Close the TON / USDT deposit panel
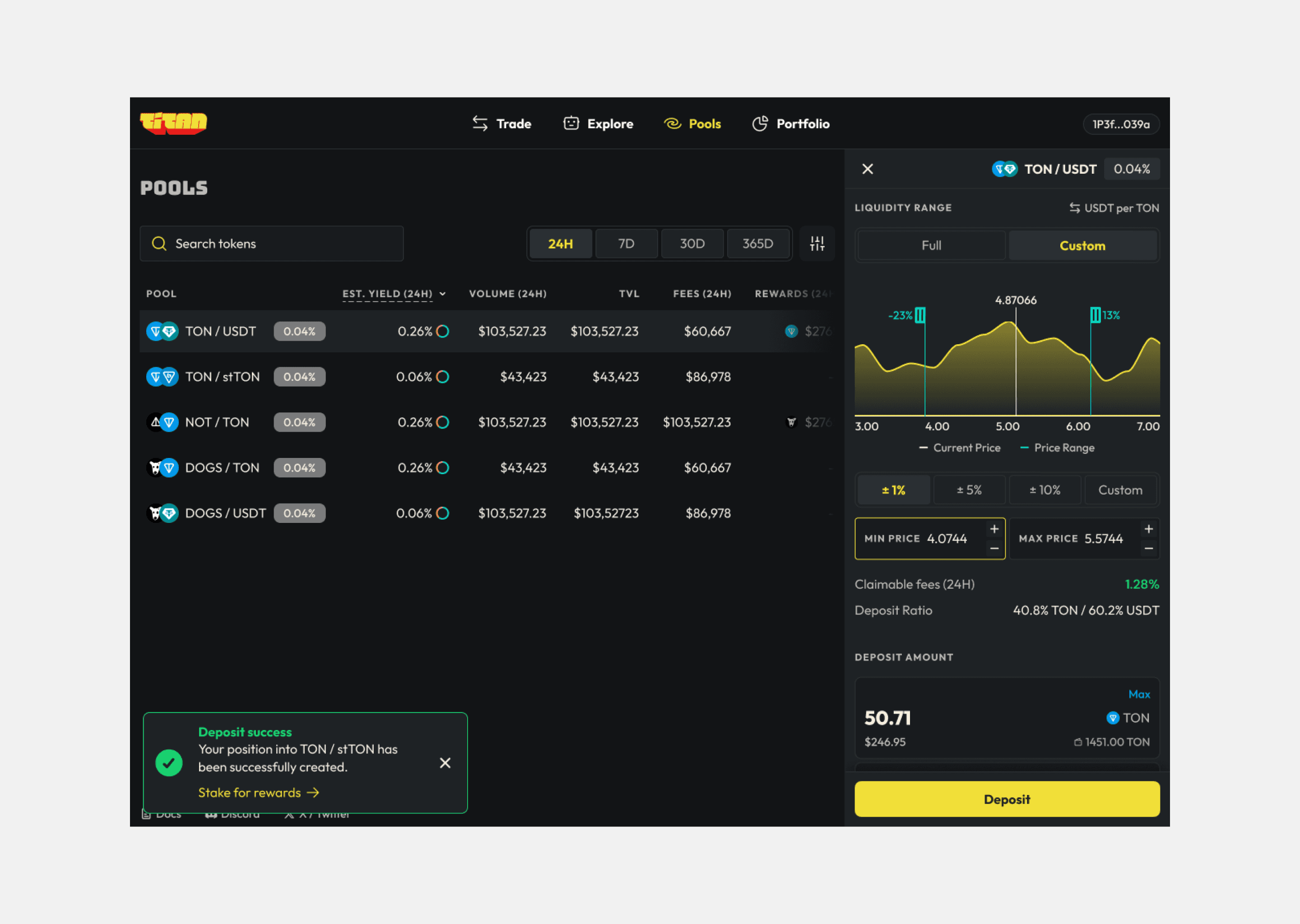The height and width of the screenshot is (924, 1300). [x=868, y=169]
